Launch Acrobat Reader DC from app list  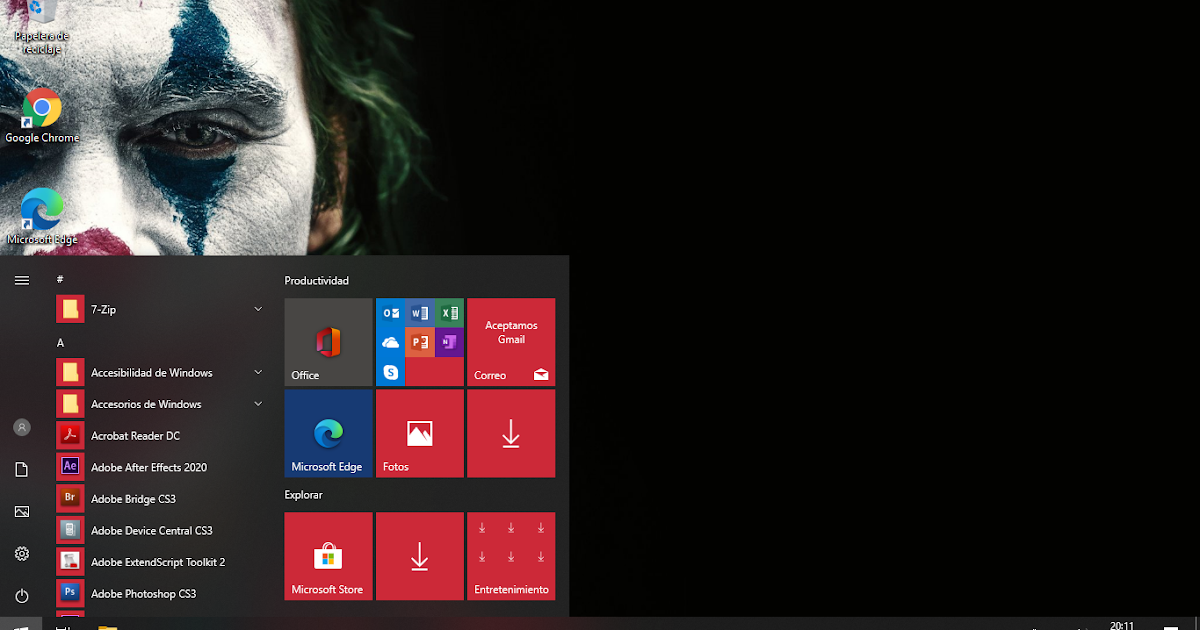(160, 436)
